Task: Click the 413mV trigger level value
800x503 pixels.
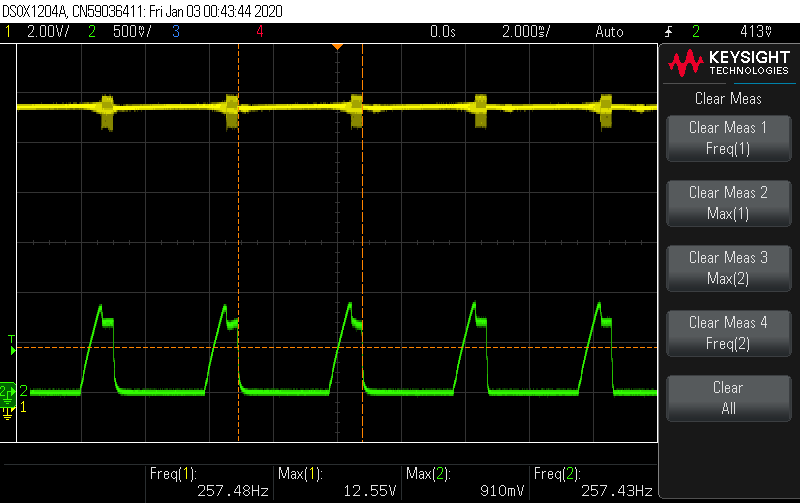Action: pos(756,32)
